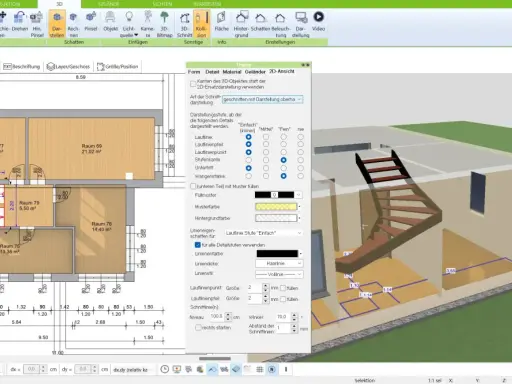The image size is (512, 384).
Task: Increase the Lauflinienpunkt Größe stepper
Action: tap(265, 286)
